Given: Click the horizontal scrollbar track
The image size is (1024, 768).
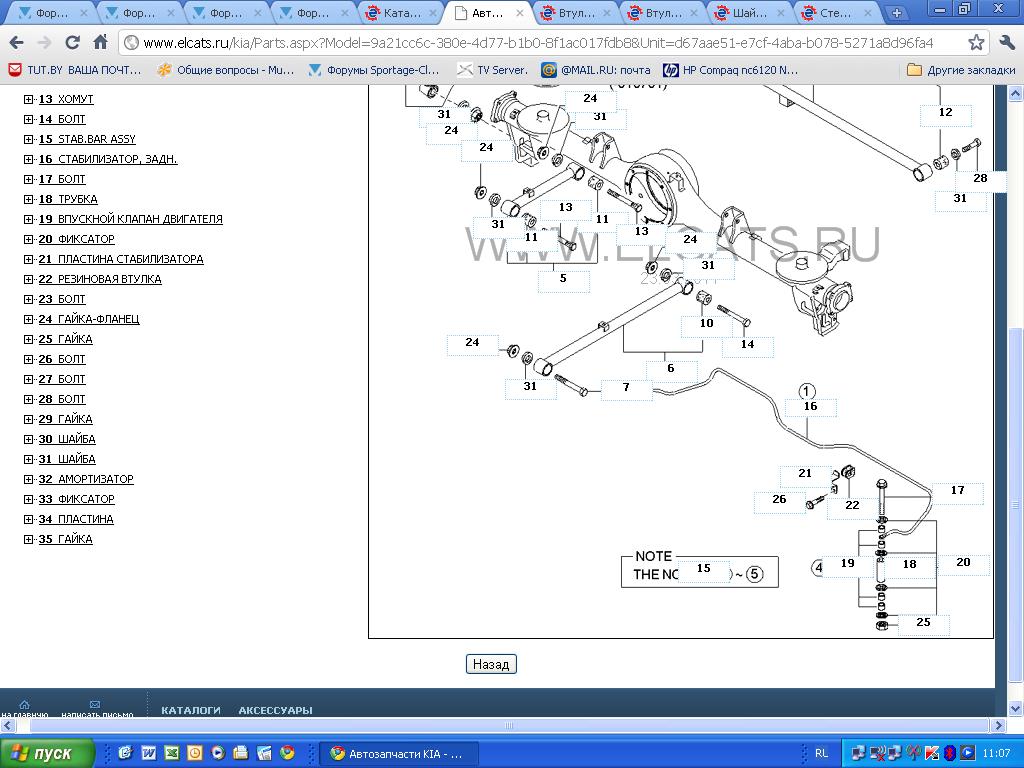Looking at the screenshot, I should (x=700, y=725).
